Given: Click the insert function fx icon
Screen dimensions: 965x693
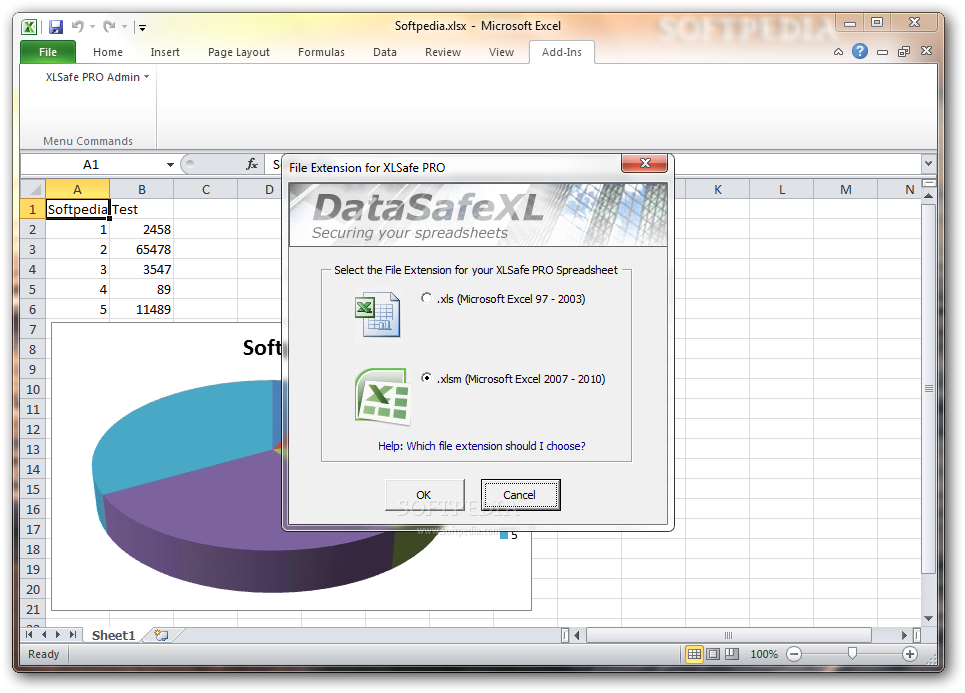Looking at the screenshot, I should pyautogui.click(x=252, y=164).
